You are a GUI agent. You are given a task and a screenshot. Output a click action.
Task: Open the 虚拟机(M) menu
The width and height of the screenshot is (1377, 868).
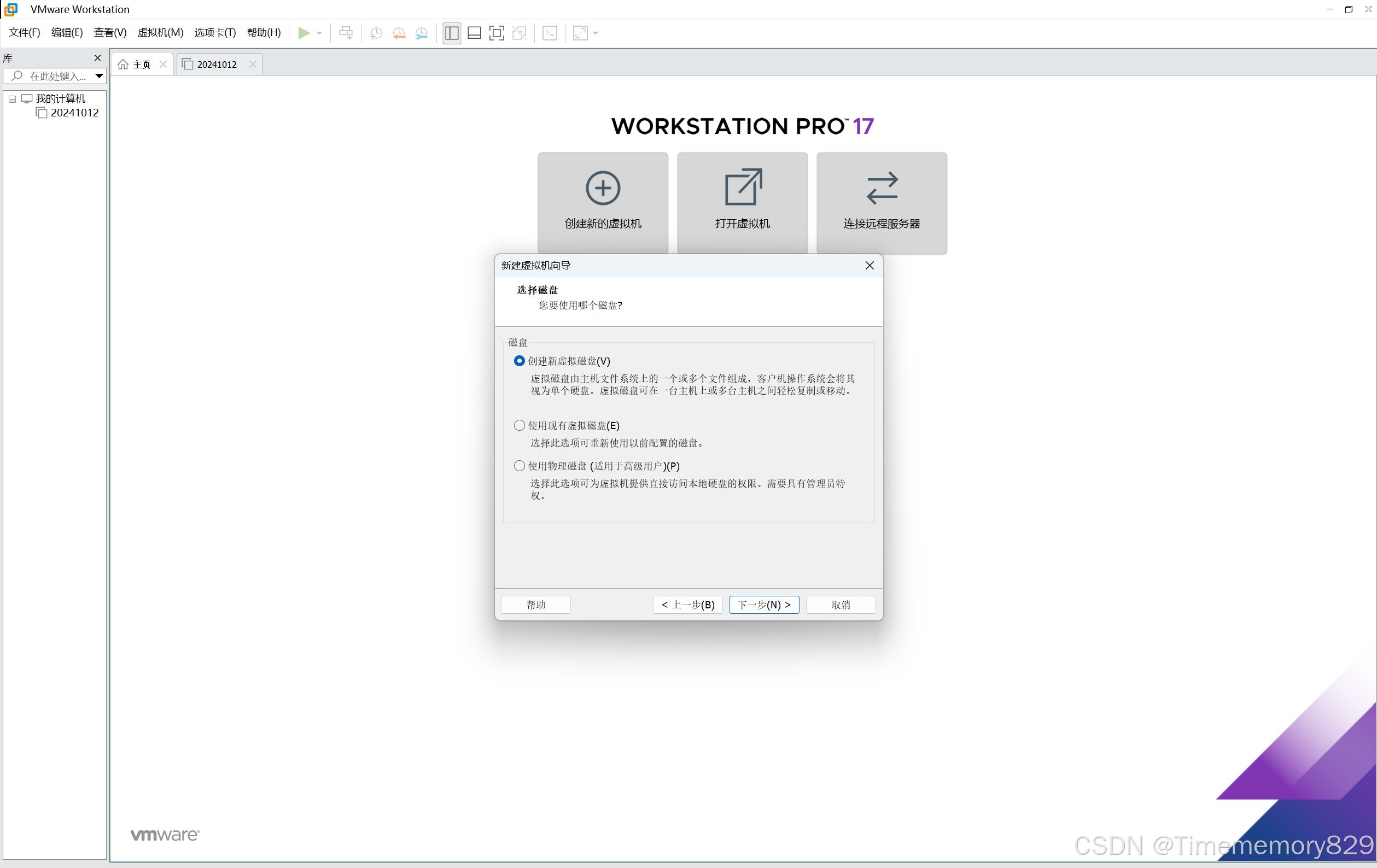point(160,33)
